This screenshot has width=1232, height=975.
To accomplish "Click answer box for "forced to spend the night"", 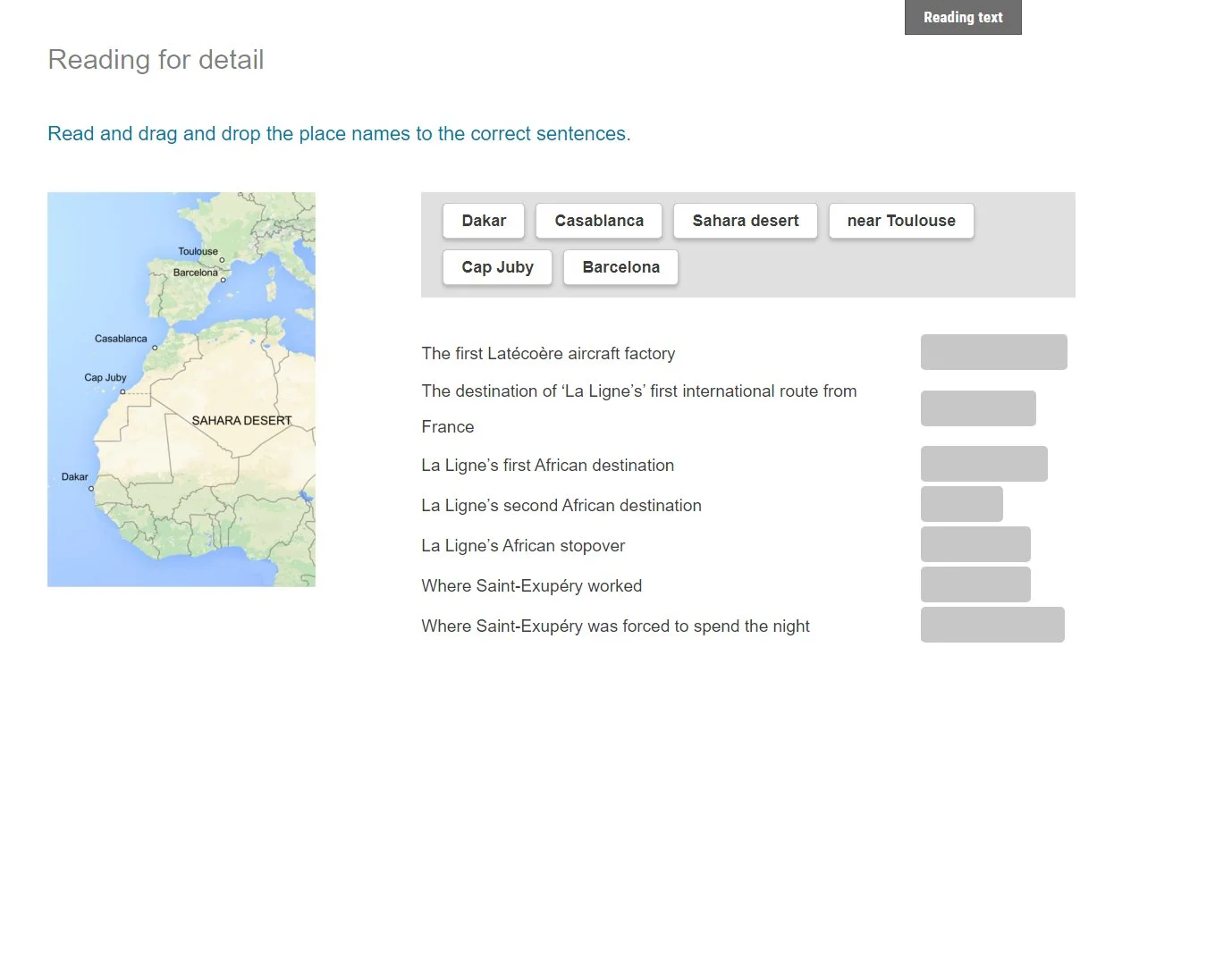I will click(992, 625).
